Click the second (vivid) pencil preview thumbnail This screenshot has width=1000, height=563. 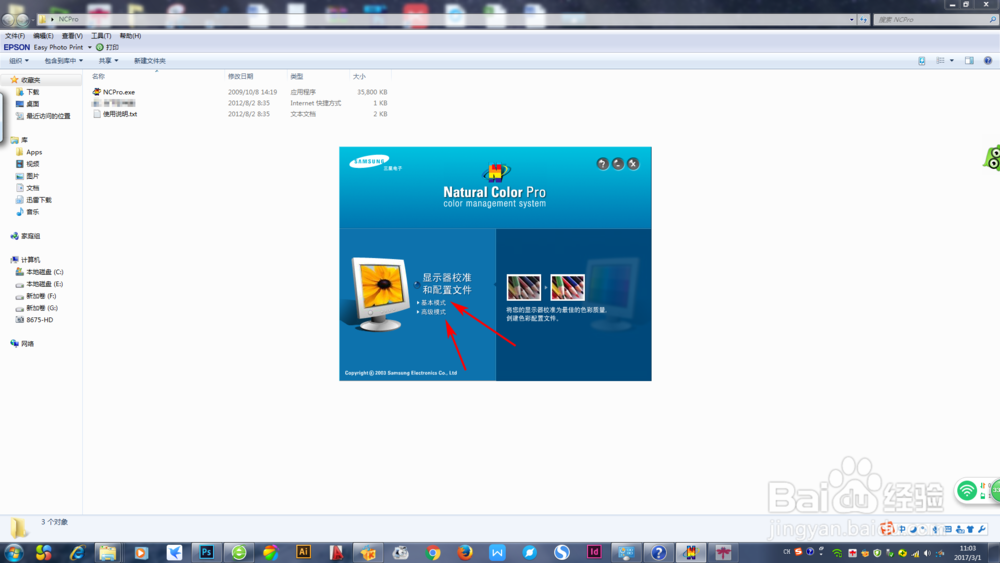pyautogui.click(x=568, y=288)
